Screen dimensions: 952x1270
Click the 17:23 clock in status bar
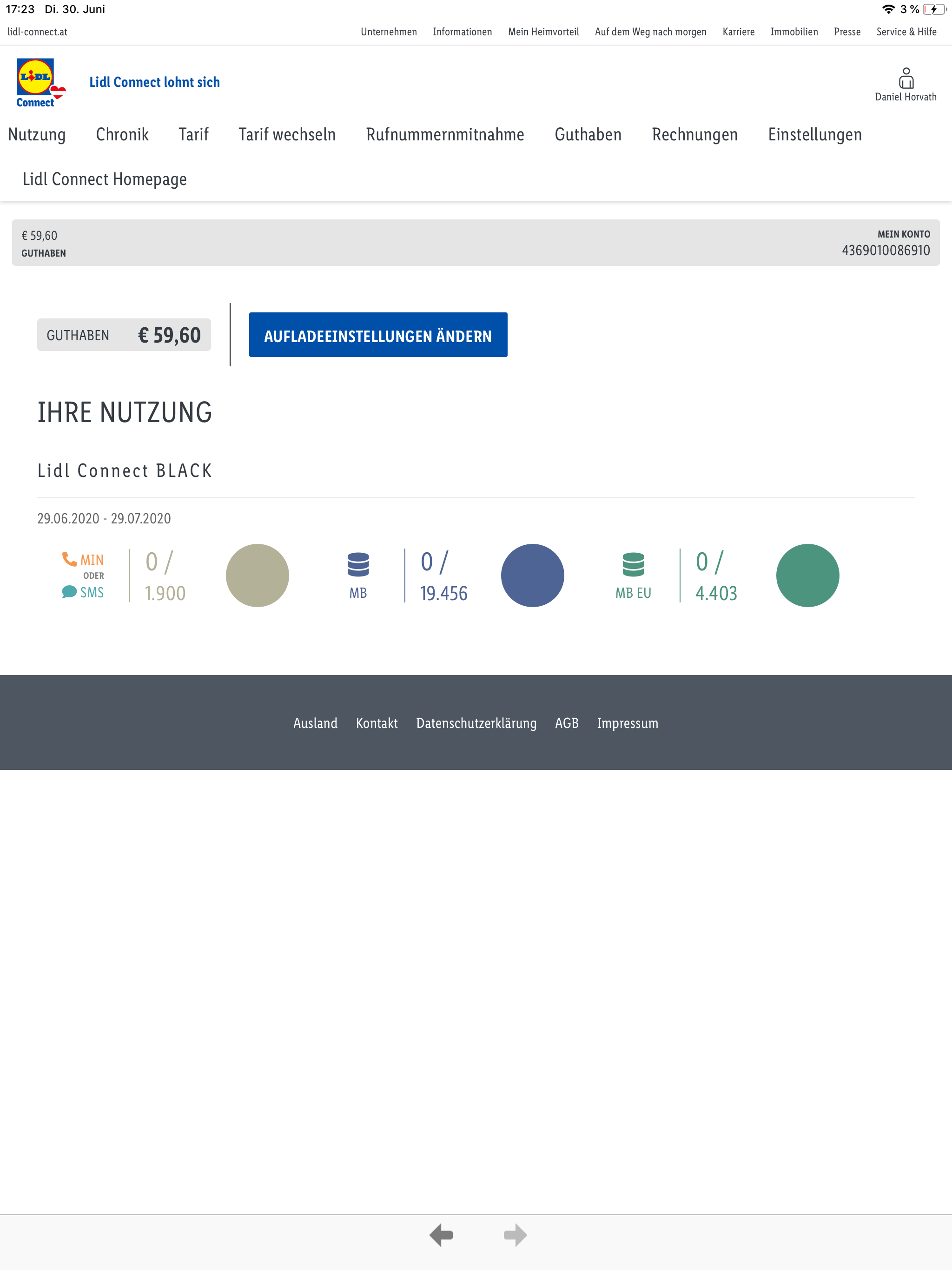20,9
